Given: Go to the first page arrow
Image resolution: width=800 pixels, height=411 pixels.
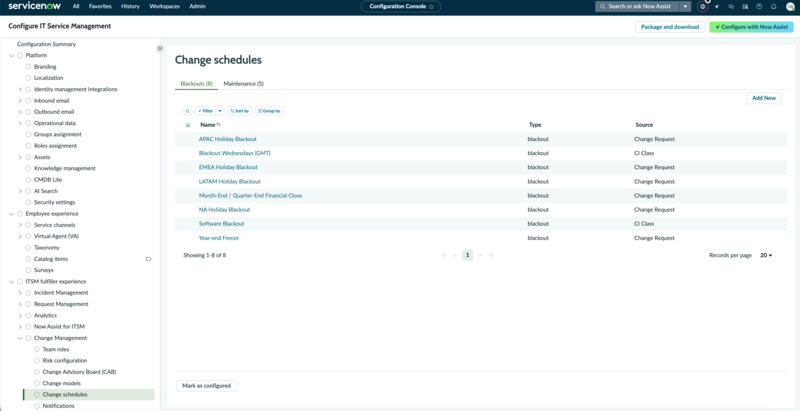Looking at the screenshot, I should point(445,255).
